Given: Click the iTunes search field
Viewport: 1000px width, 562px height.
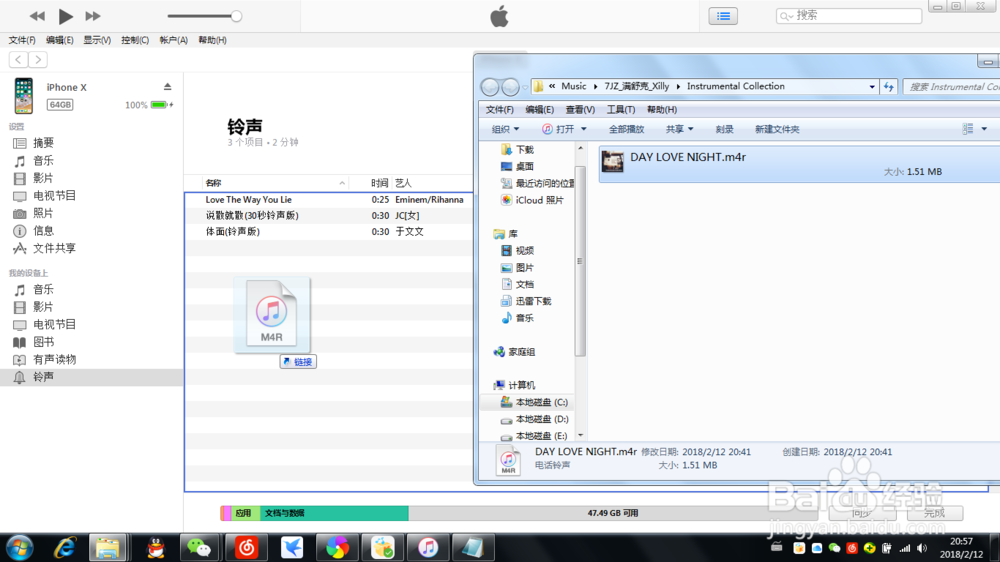Looking at the screenshot, I should click(848, 15).
